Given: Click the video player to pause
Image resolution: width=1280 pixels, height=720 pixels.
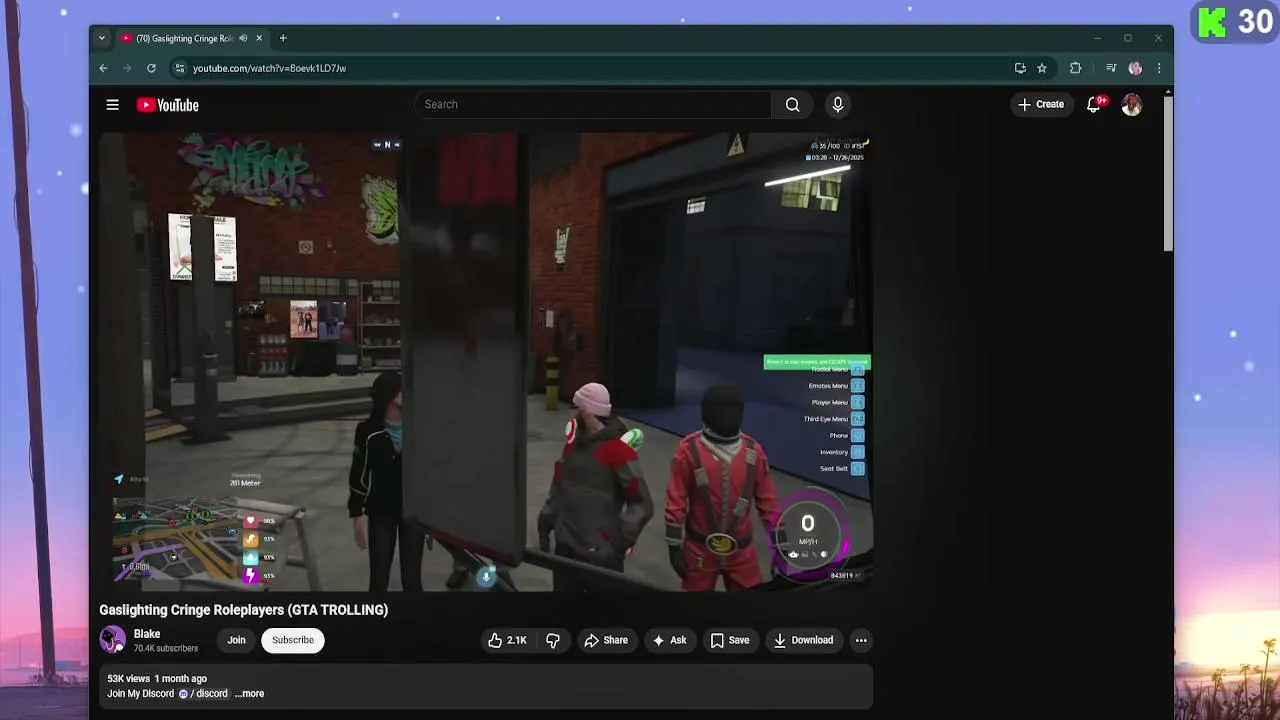Looking at the screenshot, I should click(x=486, y=362).
